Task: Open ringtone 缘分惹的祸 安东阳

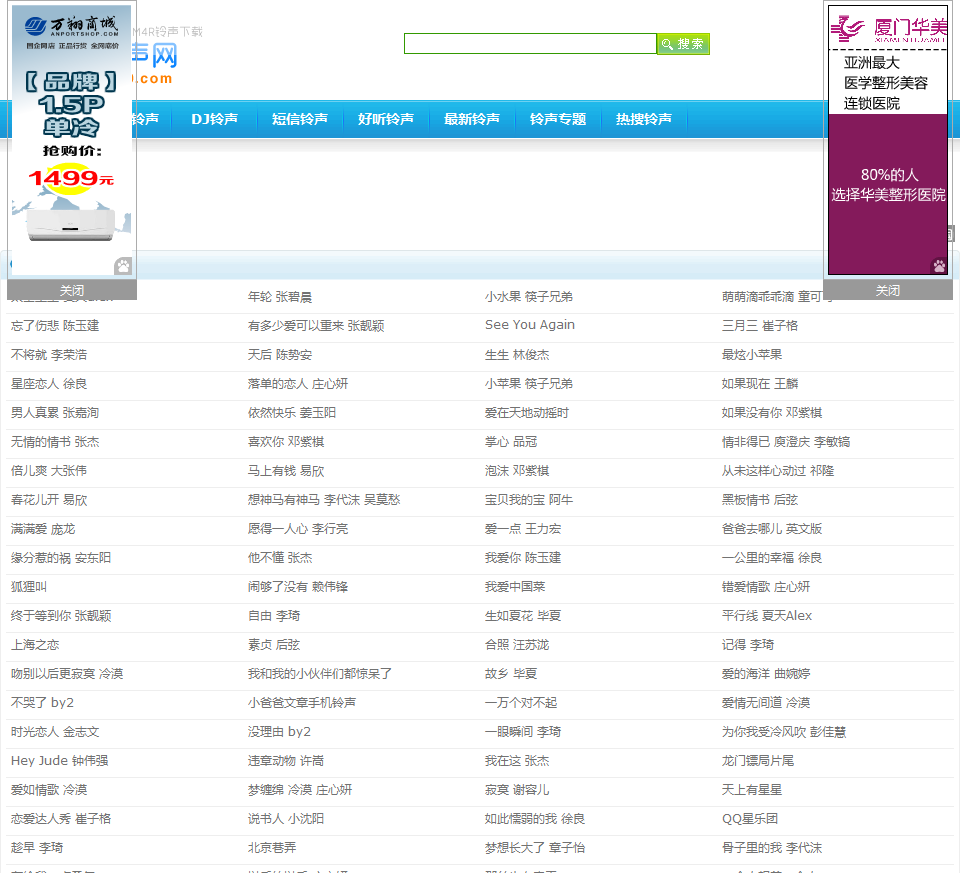Action: 61,558
